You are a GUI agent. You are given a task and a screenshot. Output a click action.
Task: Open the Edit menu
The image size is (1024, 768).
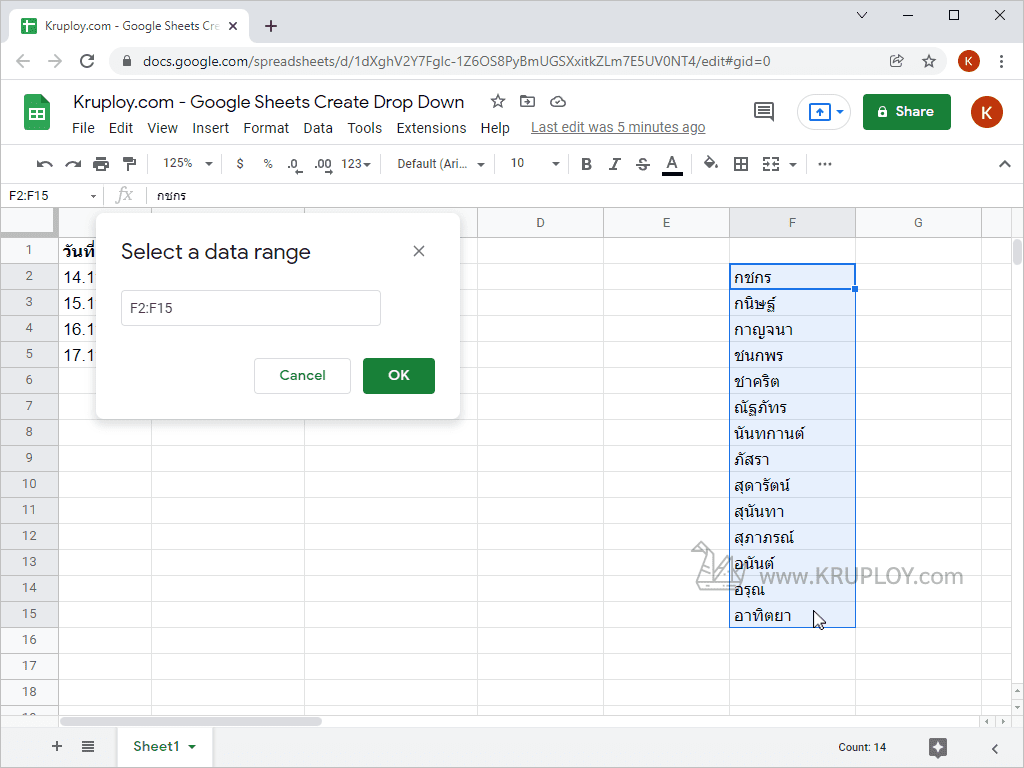[121, 128]
